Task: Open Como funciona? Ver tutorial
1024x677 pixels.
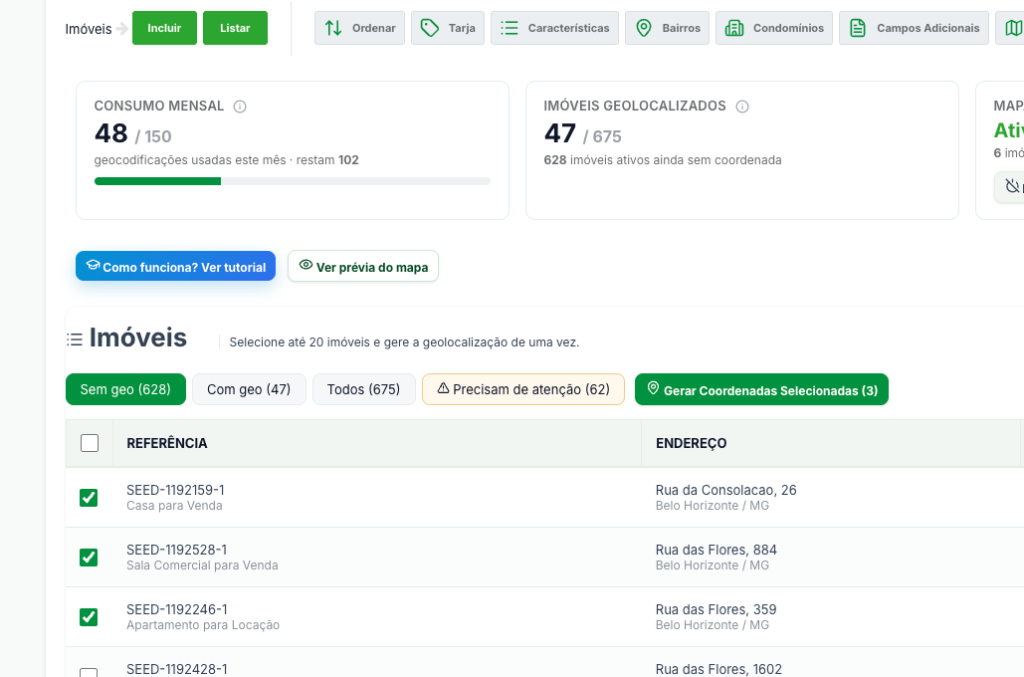Action: 176,266
